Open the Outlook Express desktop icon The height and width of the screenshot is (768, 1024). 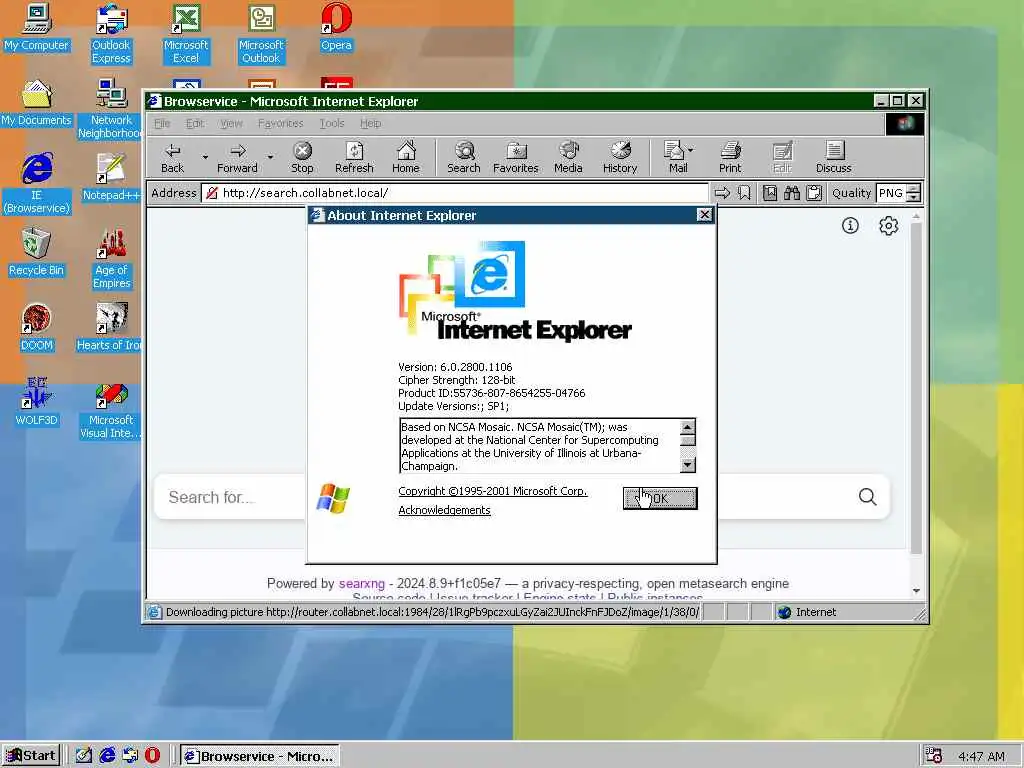[112, 34]
